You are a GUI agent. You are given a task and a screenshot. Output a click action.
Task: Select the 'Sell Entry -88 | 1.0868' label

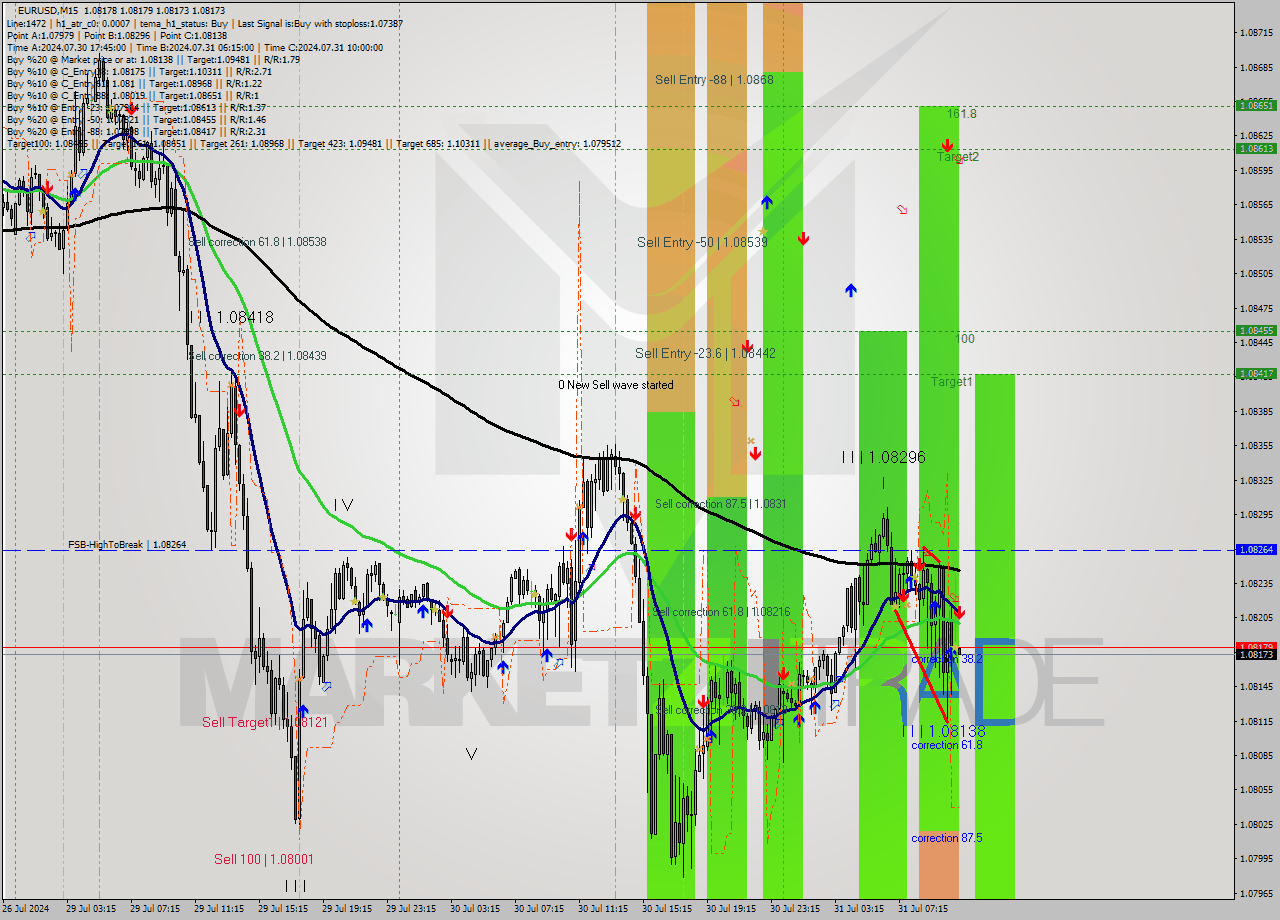pos(714,79)
